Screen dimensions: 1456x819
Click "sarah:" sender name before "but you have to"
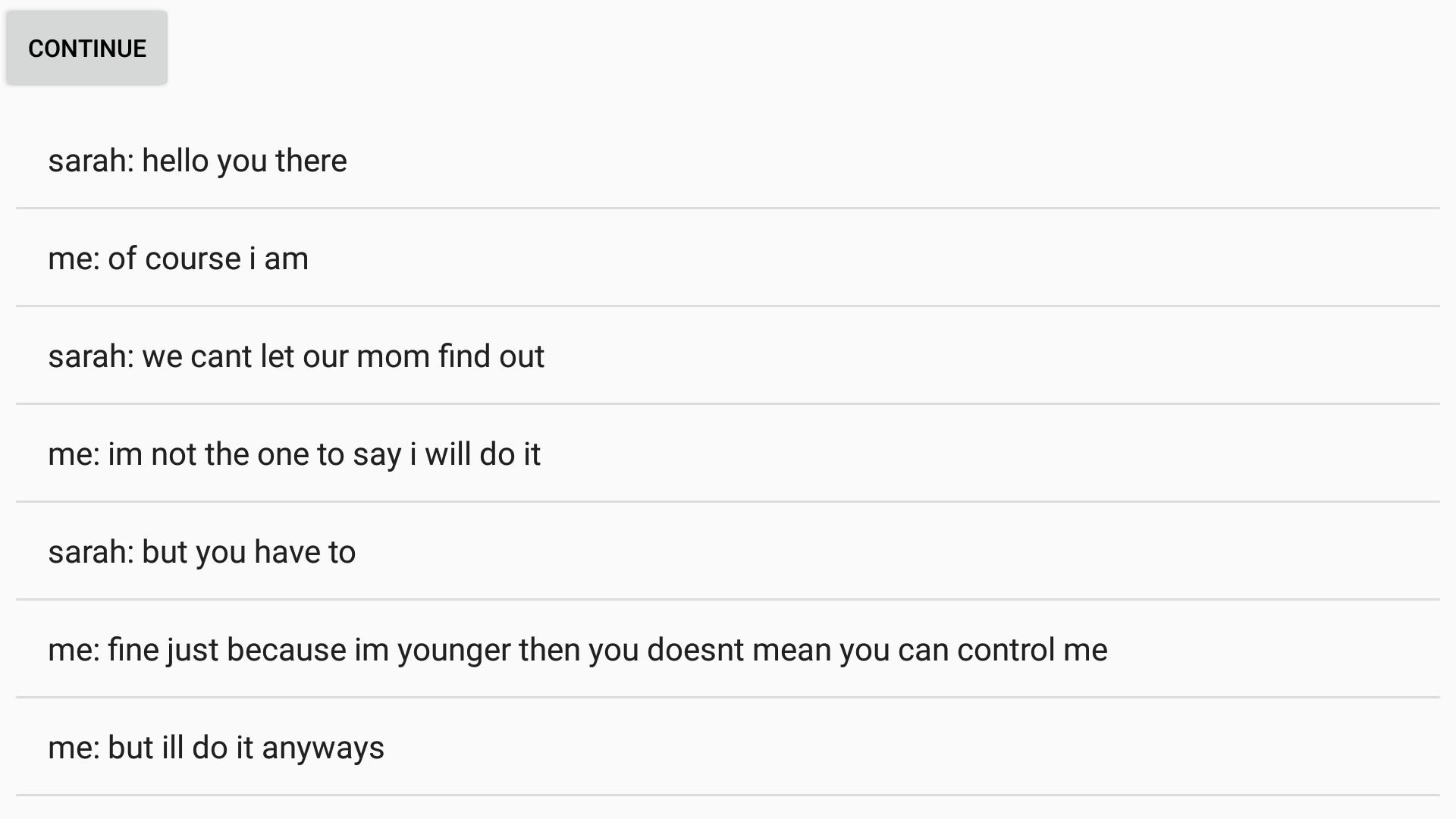(x=91, y=552)
